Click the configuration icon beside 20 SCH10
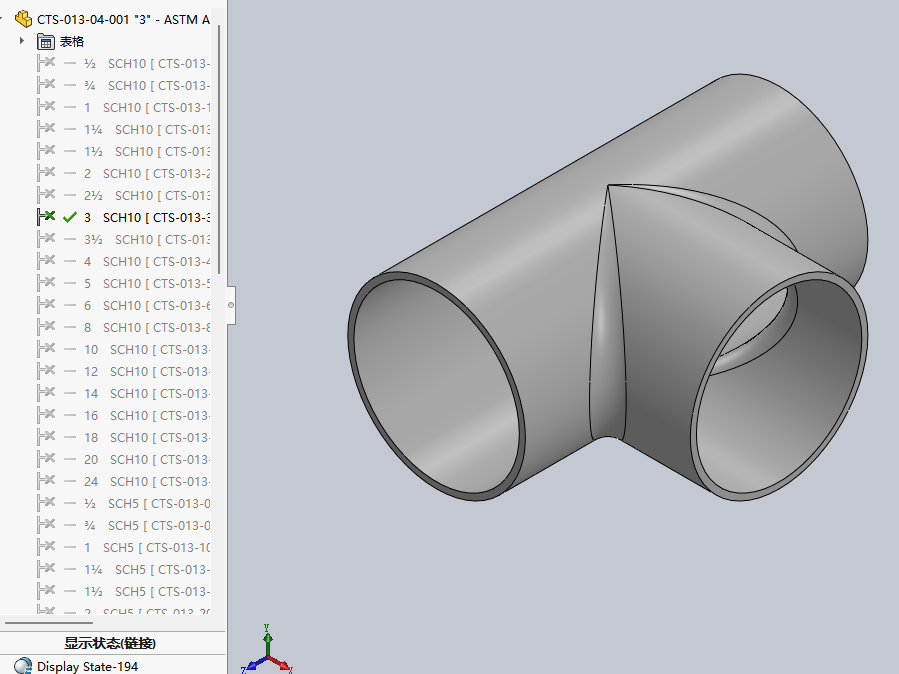 [x=46, y=460]
